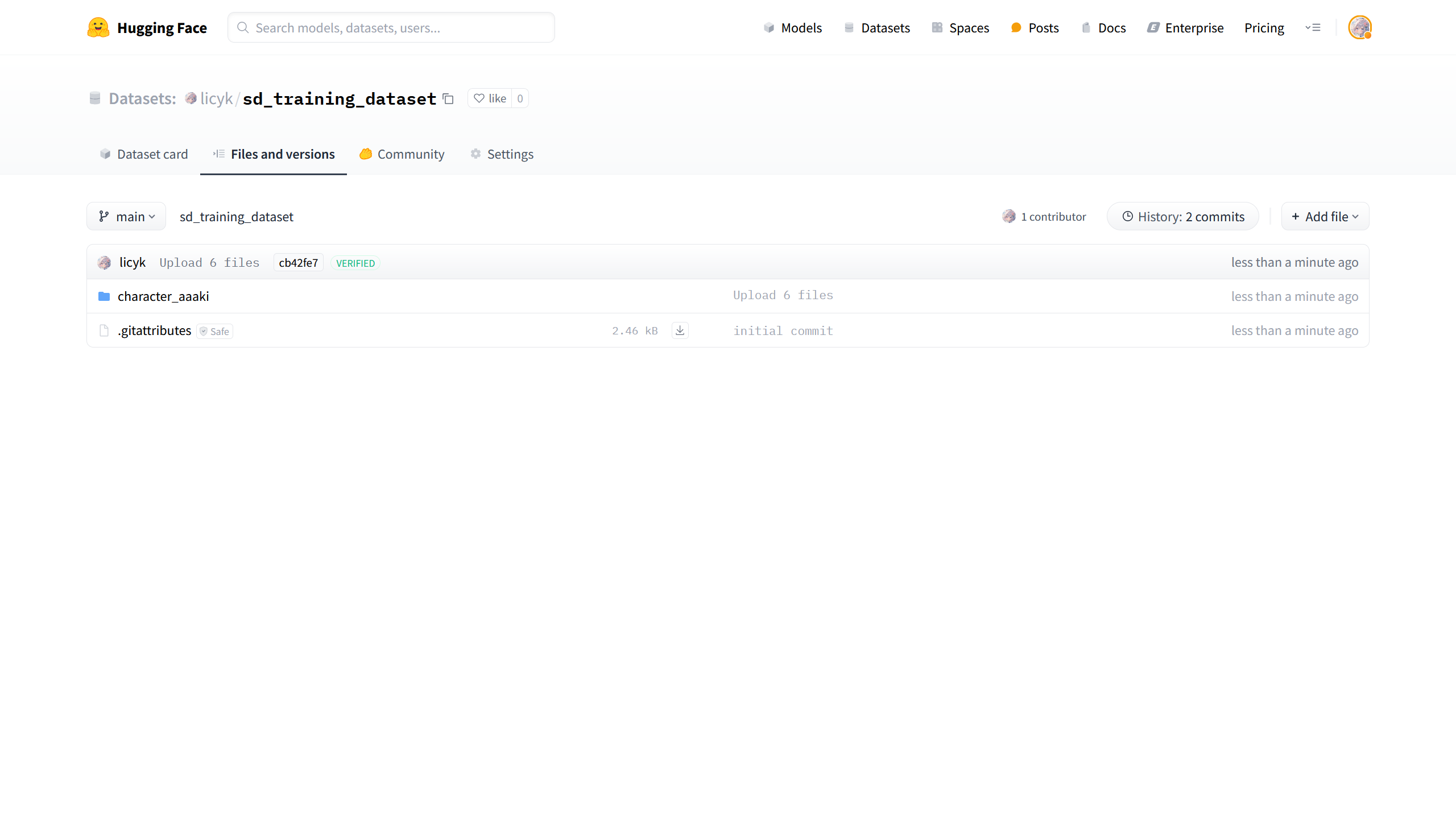The image size is (1456, 819).
Task: Download the .gitattributes file
Action: 680,330
